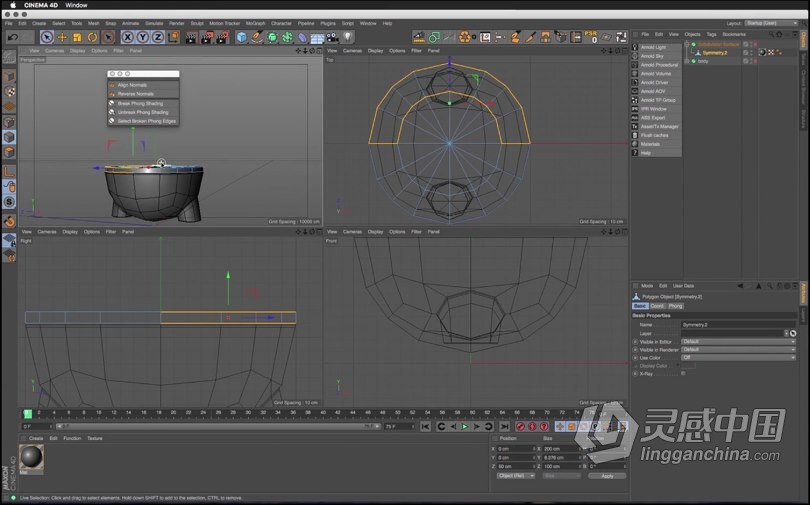
Task: Click the recycle-style orange toolbar icon
Action: 465,37
